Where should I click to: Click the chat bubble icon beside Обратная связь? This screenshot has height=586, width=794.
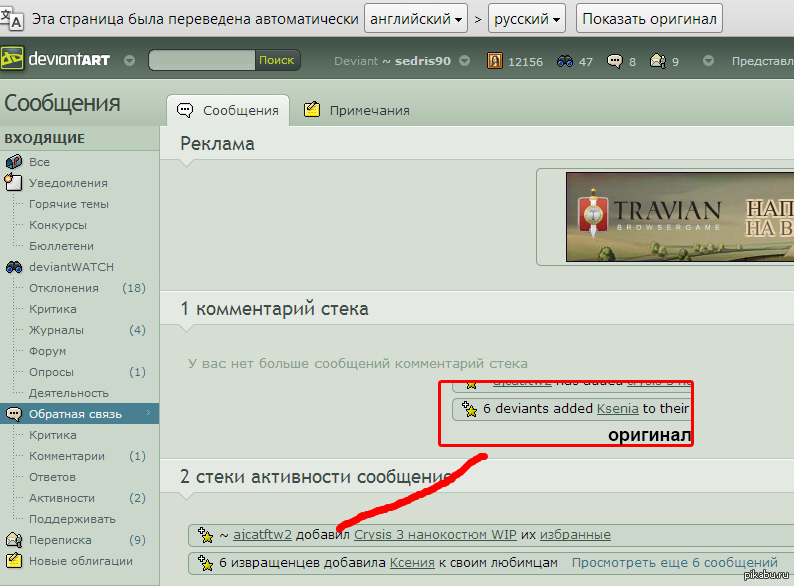click(14, 414)
